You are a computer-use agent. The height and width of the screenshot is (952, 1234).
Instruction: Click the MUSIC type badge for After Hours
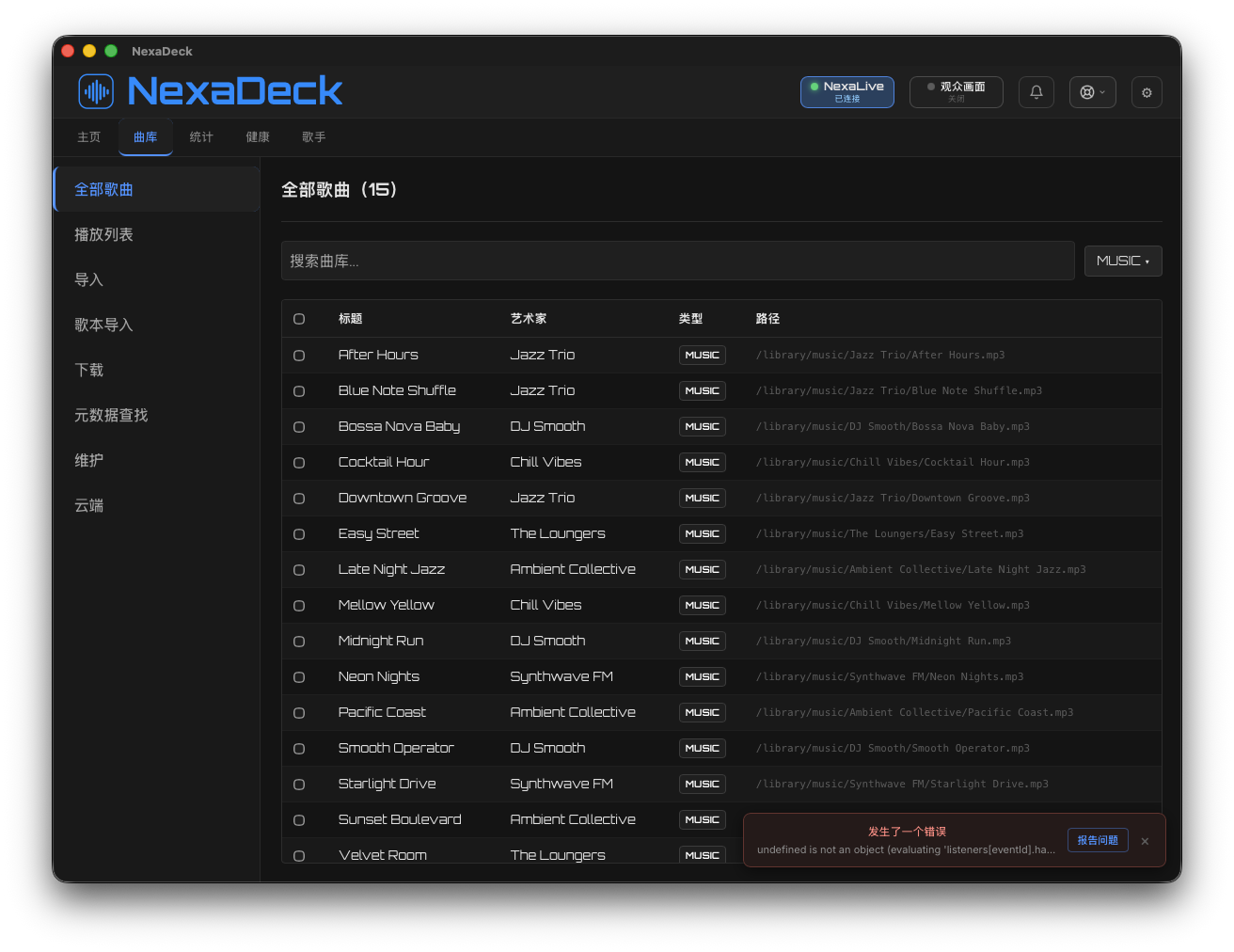tap(703, 355)
